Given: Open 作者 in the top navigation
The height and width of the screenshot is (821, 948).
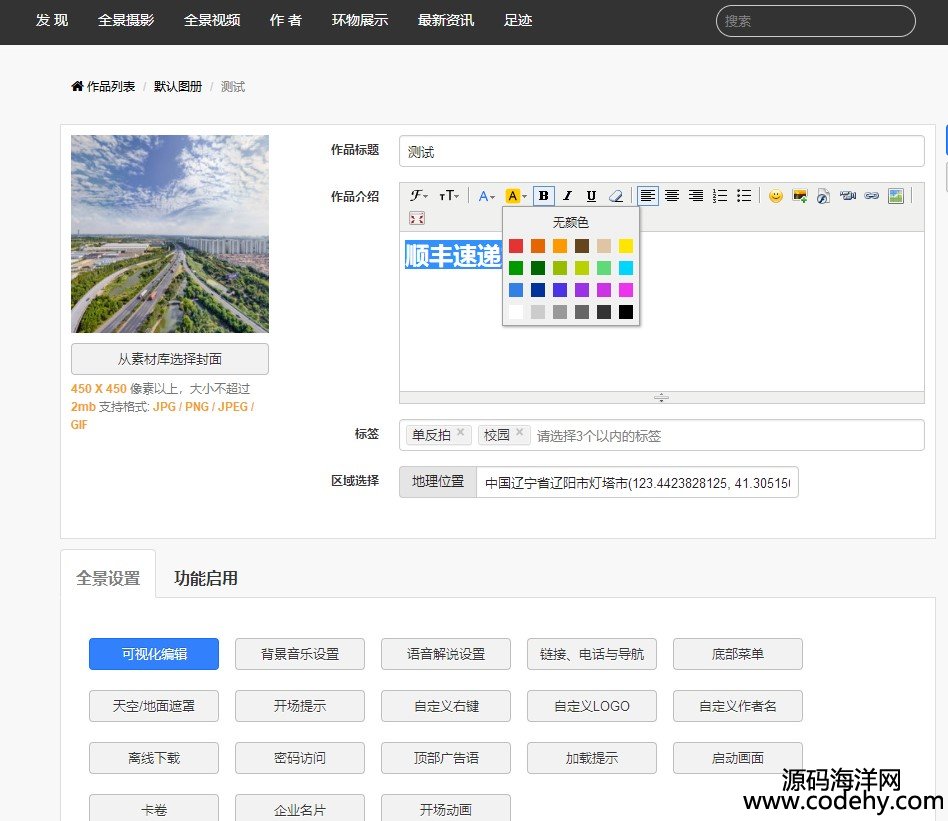Looking at the screenshot, I should coord(285,21).
